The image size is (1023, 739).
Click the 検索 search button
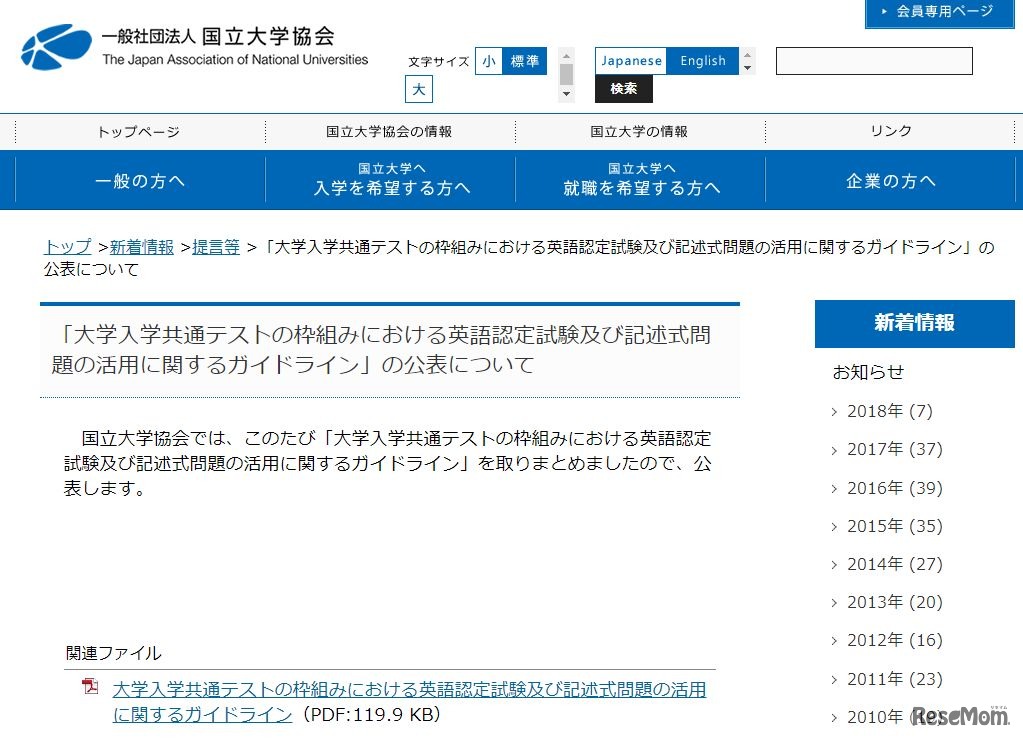pyautogui.click(x=624, y=89)
